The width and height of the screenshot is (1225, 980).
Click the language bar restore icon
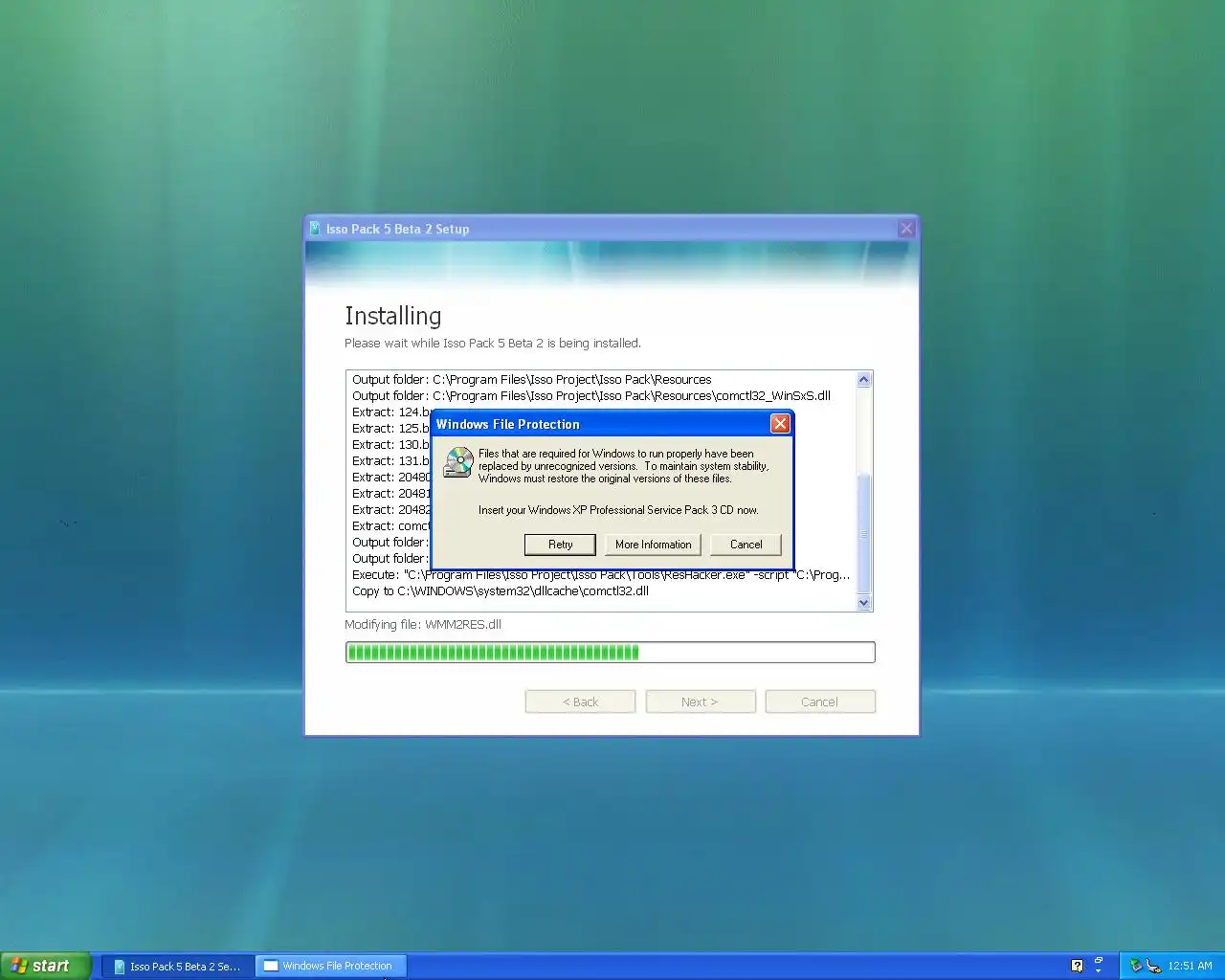[x=1099, y=960]
